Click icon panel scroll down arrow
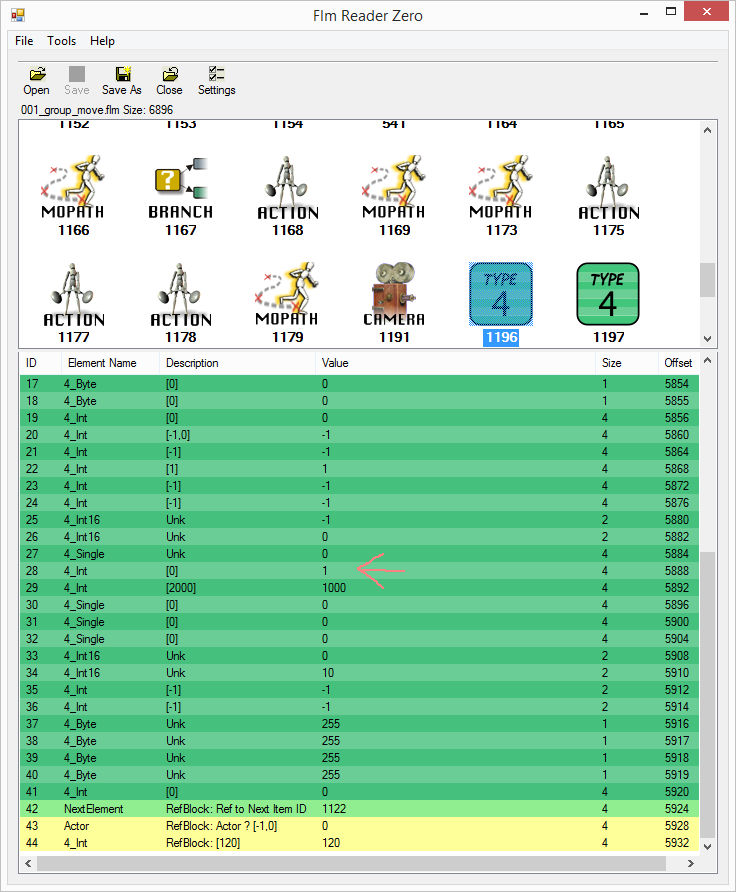The height and width of the screenshot is (892, 736). pos(708,338)
